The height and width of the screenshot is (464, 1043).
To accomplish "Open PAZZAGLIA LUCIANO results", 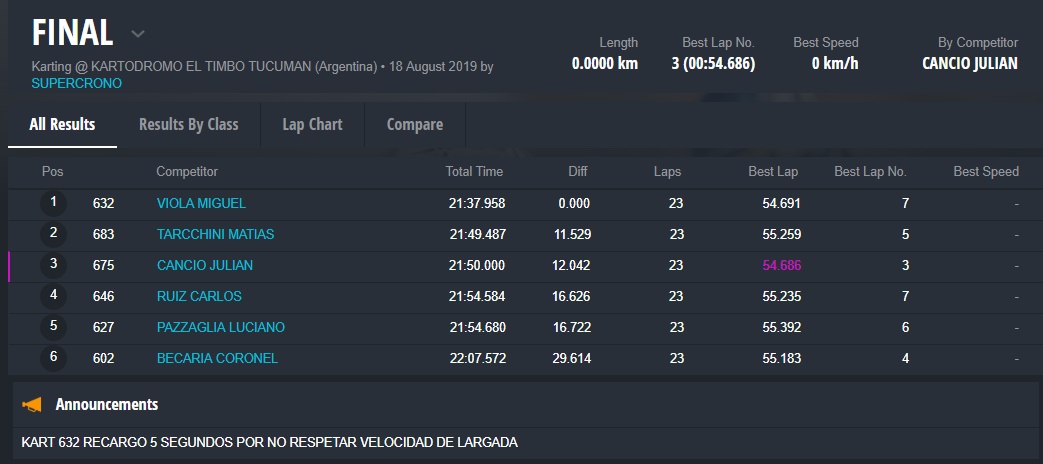I will (221, 327).
